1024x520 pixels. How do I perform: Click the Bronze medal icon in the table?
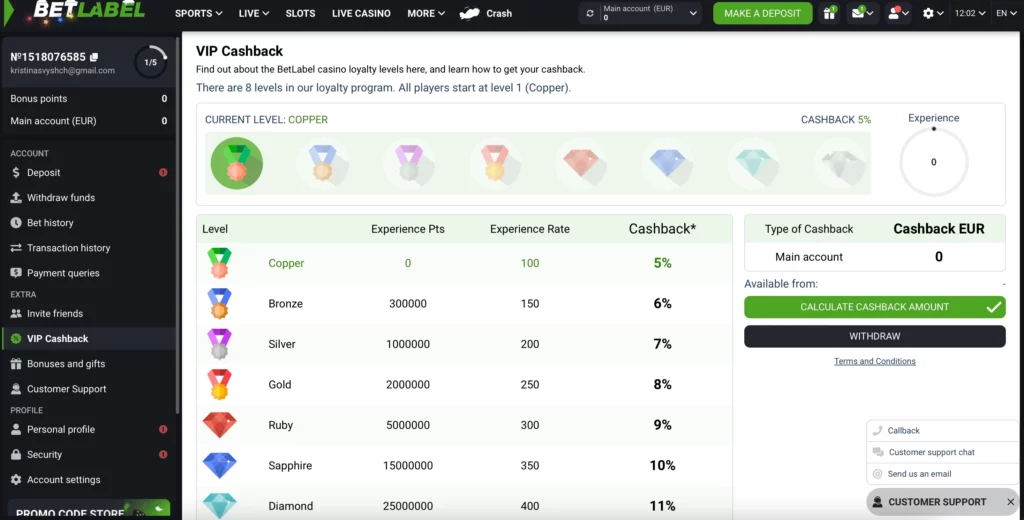[x=219, y=304]
